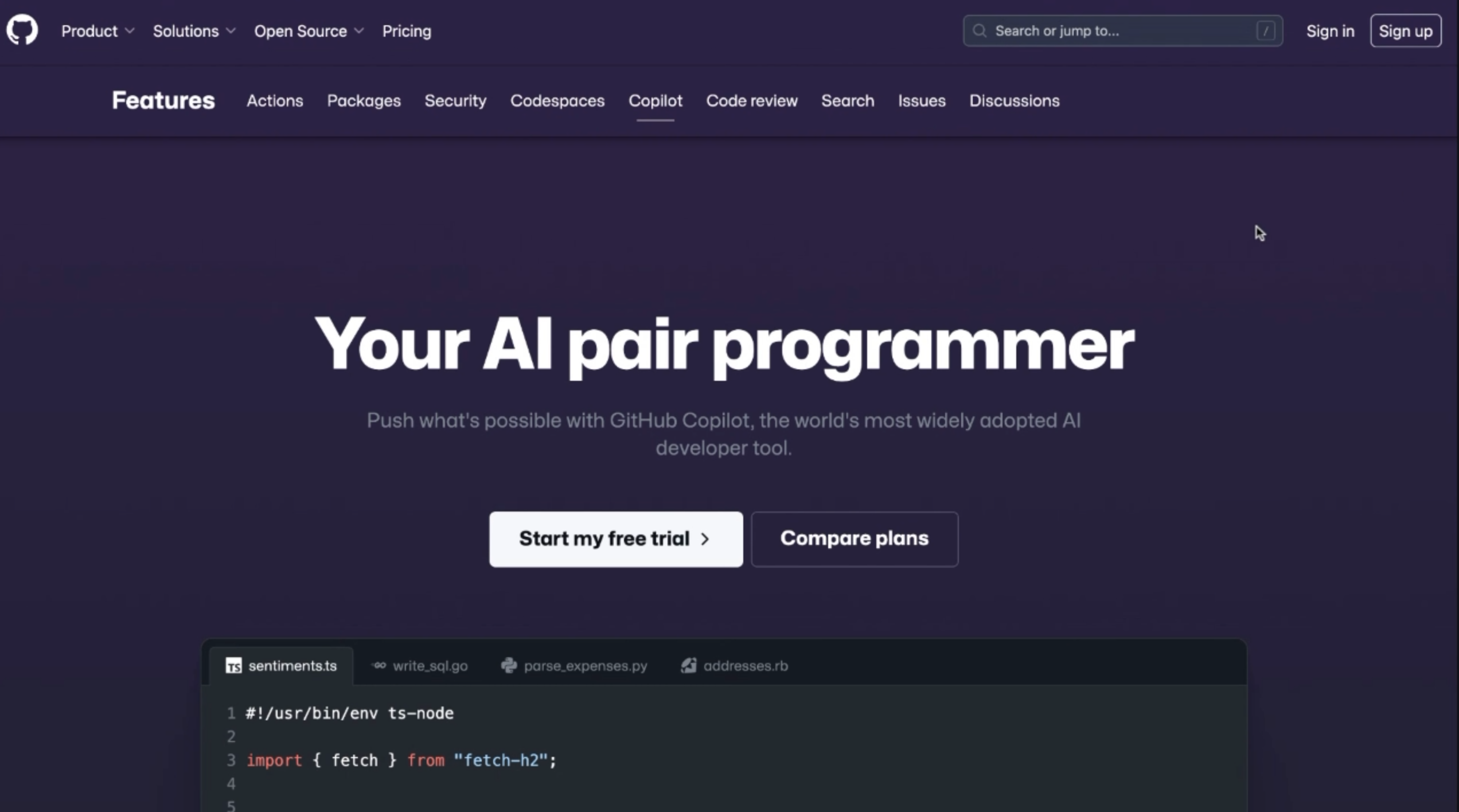1459x812 pixels.
Task: Switch to the Actions features tab
Action: pos(275,101)
